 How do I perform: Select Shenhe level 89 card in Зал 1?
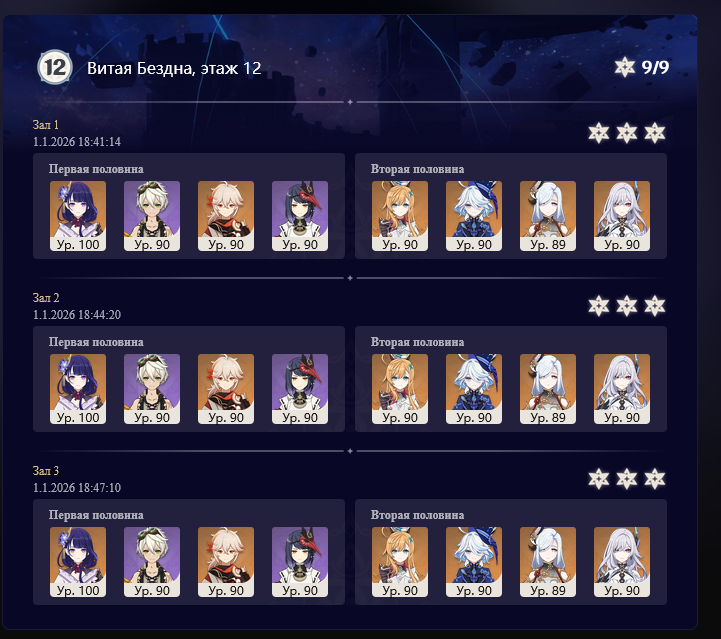[548, 216]
